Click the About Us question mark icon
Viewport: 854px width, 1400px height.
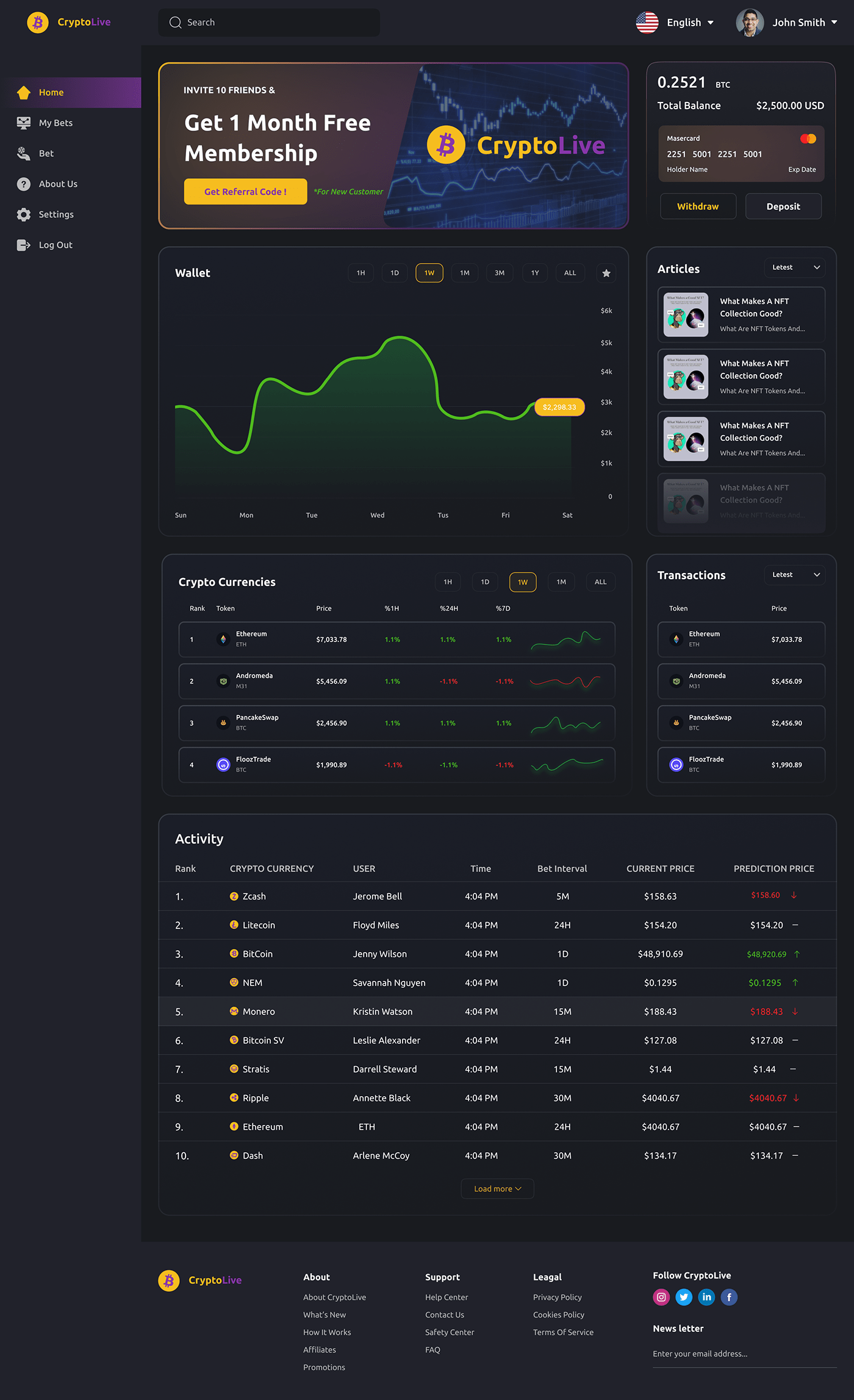pyautogui.click(x=24, y=184)
